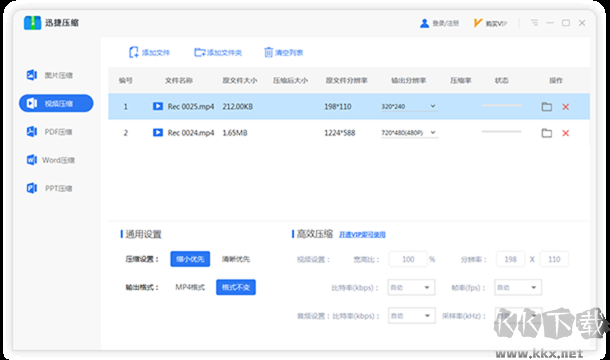Click the 清空列表 trash icon
This screenshot has width=610, height=360.
pyautogui.click(x=268, y=53)
